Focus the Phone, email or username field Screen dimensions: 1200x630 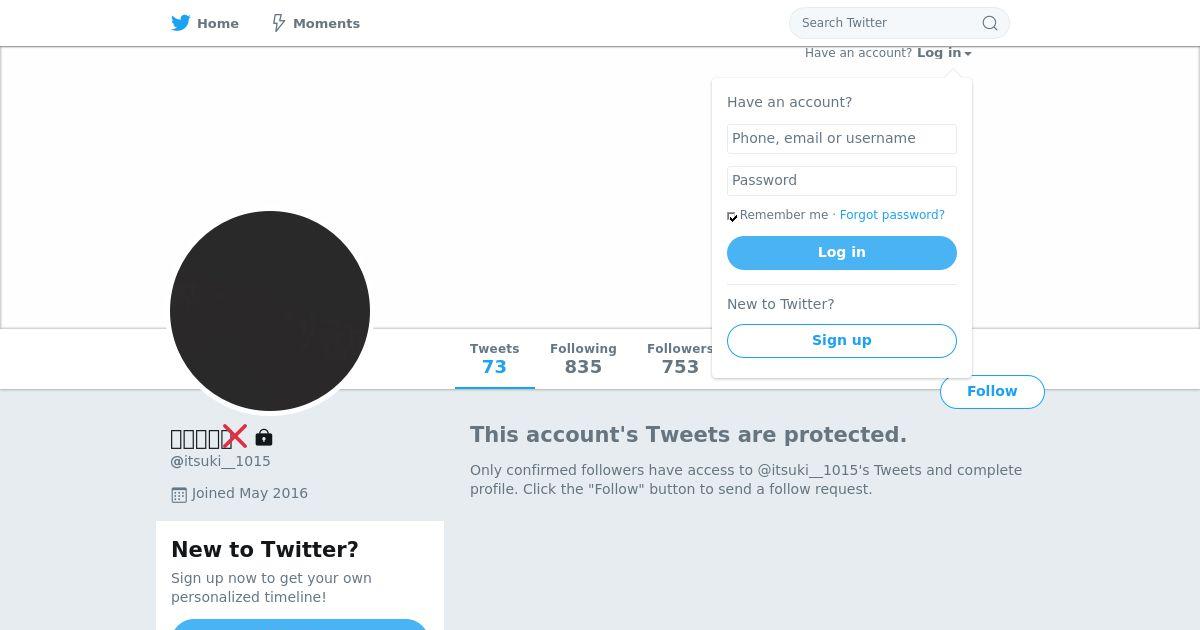pyautogui.click(x=841, y=138)
